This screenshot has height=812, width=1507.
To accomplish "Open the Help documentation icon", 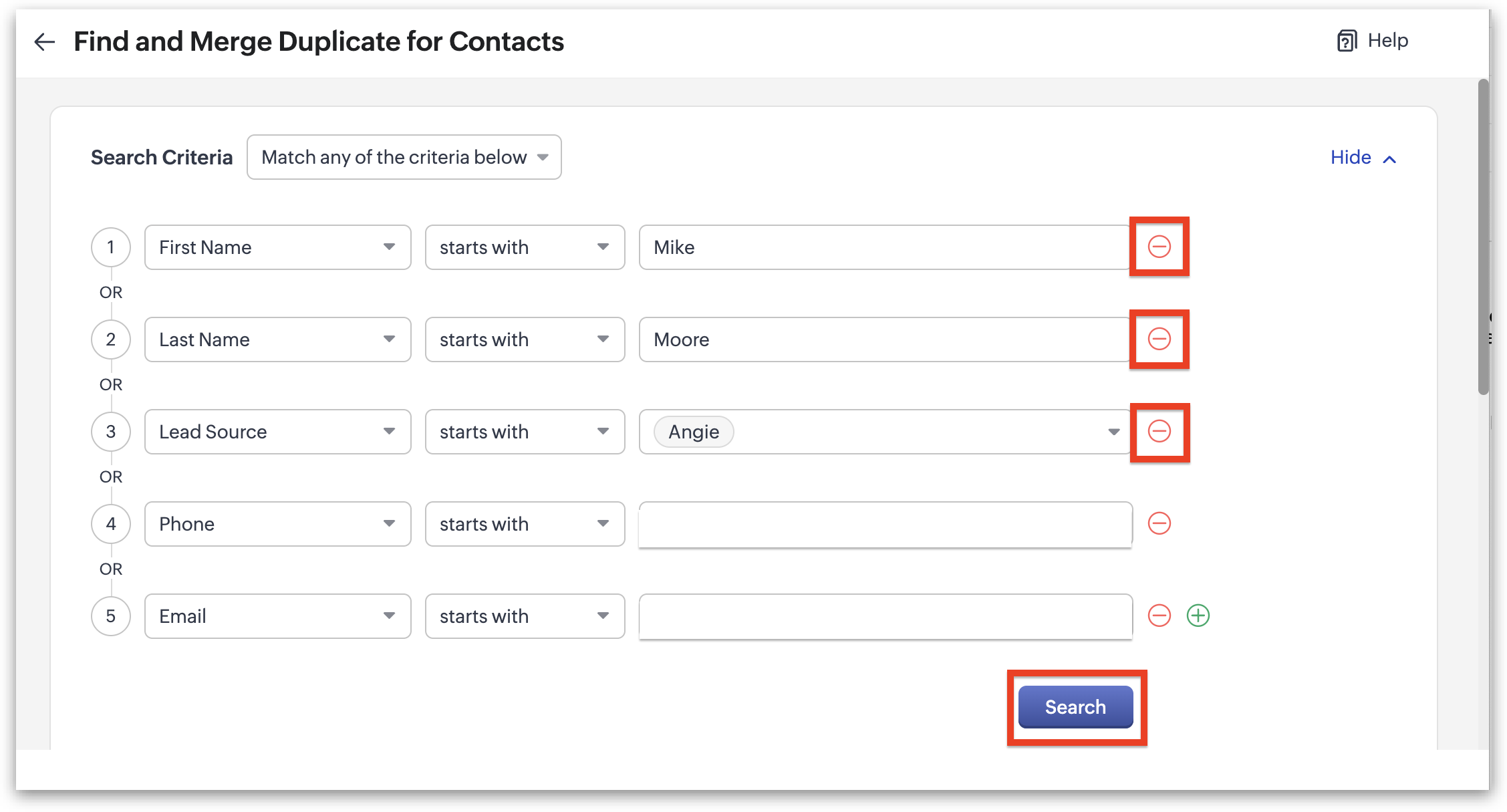I will [1347, 41].
